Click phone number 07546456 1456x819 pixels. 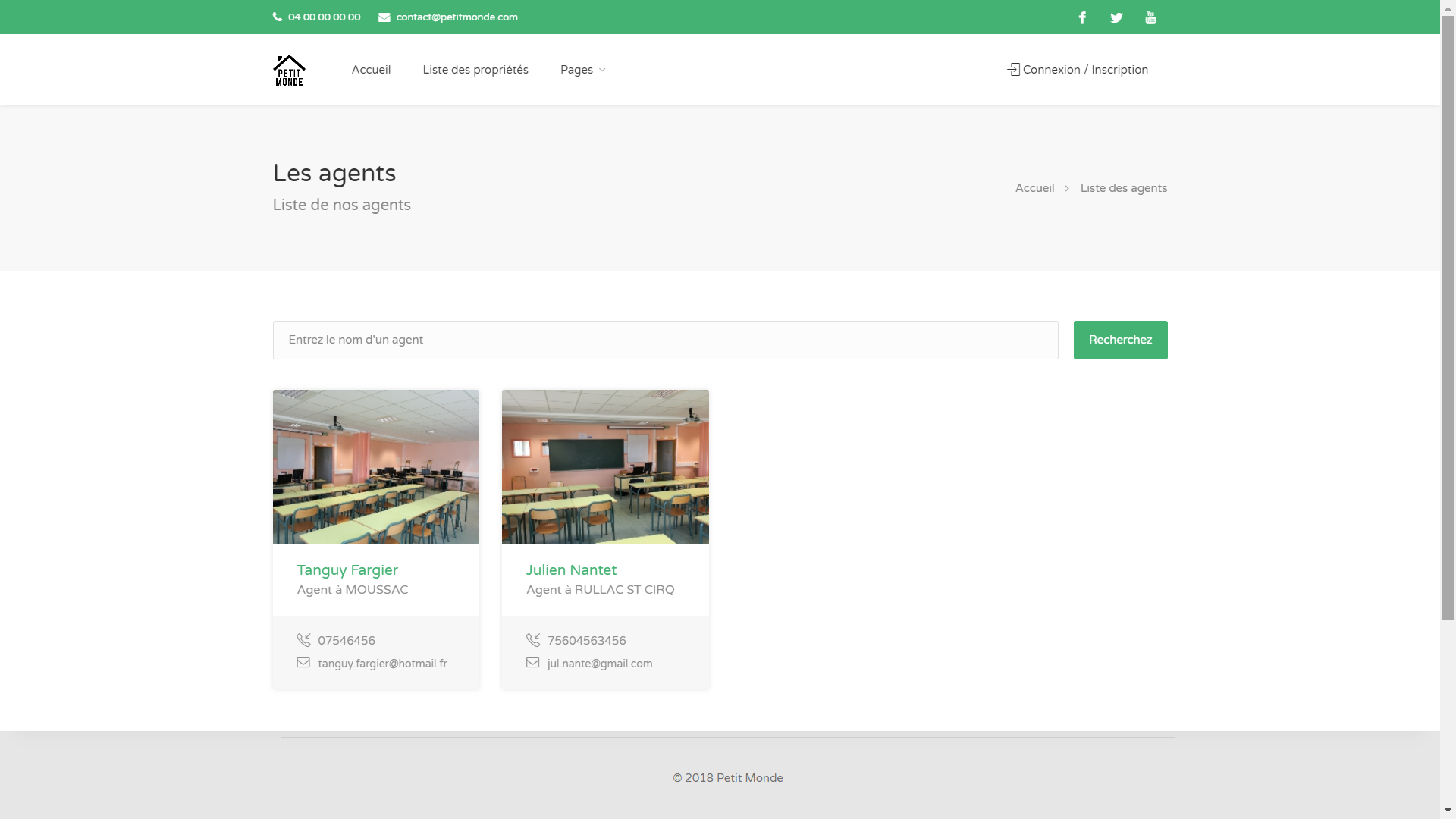(x=347, y=641)
